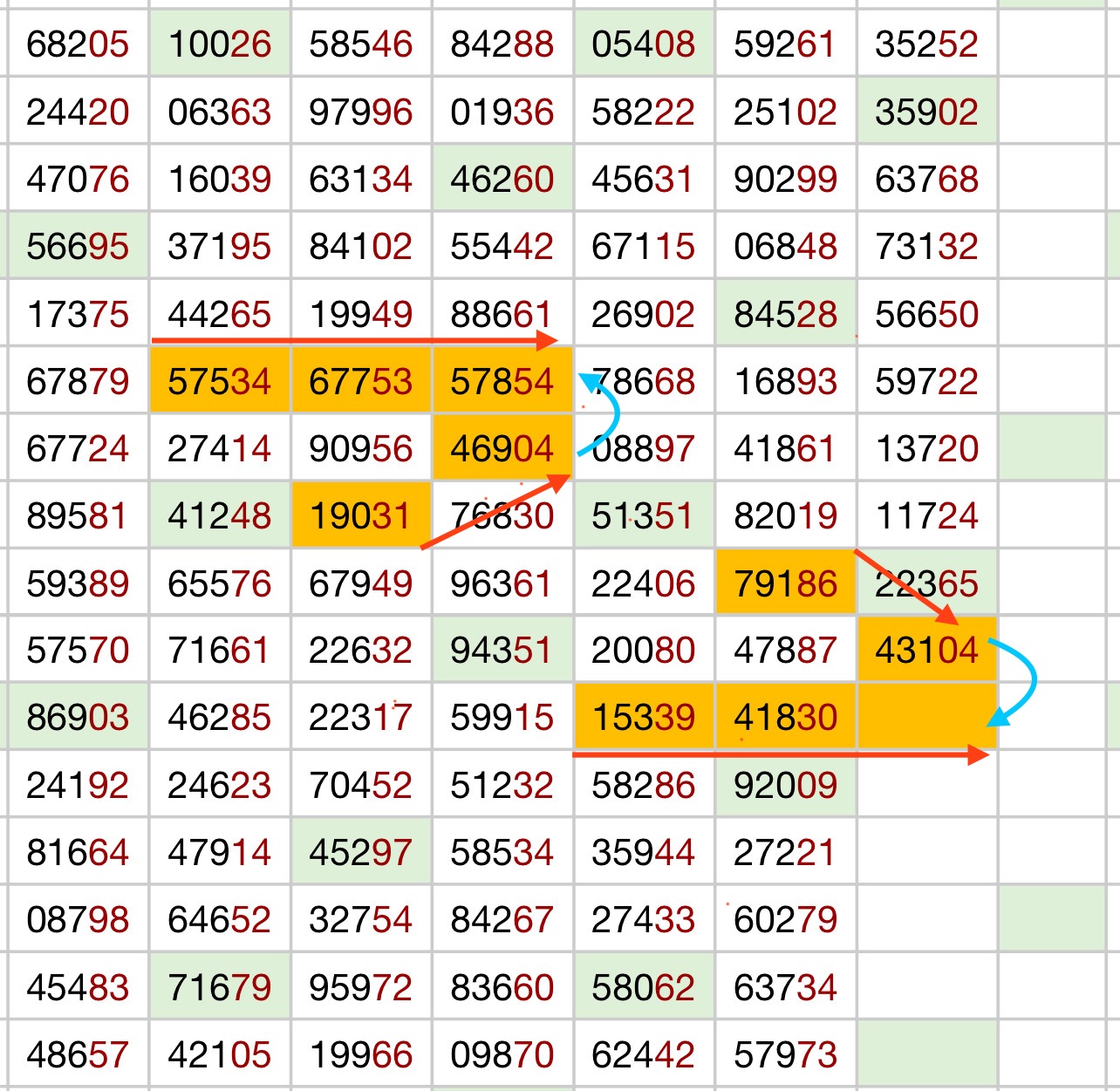Image resolution: width=1120 pixels, height=1091 pixels.
Task: Click the green cell containing 71679
Action: [220, 987]
